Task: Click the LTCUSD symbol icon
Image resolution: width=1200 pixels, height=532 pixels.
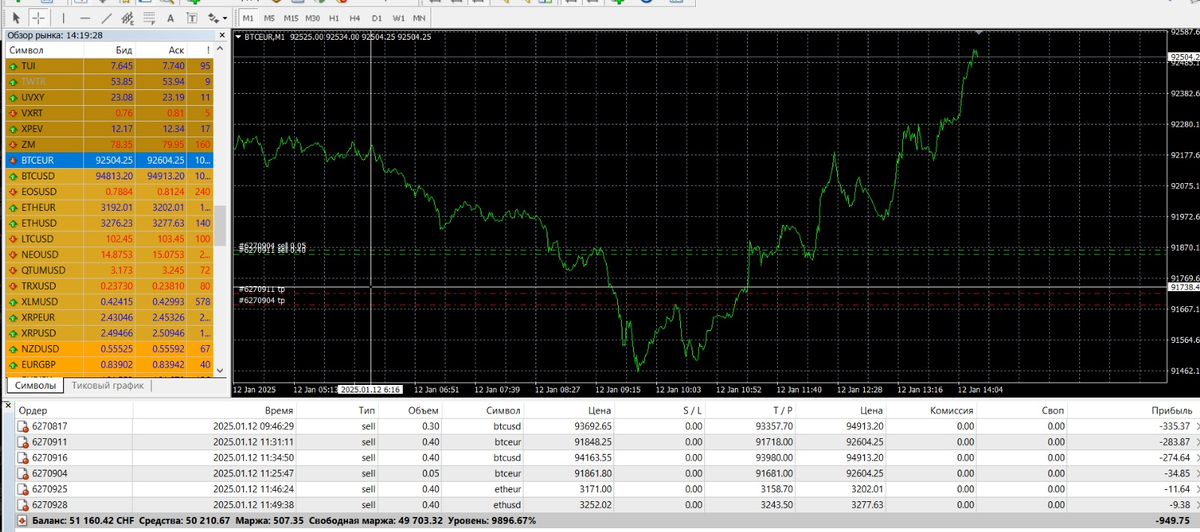Action: click(x=13, y=239)
